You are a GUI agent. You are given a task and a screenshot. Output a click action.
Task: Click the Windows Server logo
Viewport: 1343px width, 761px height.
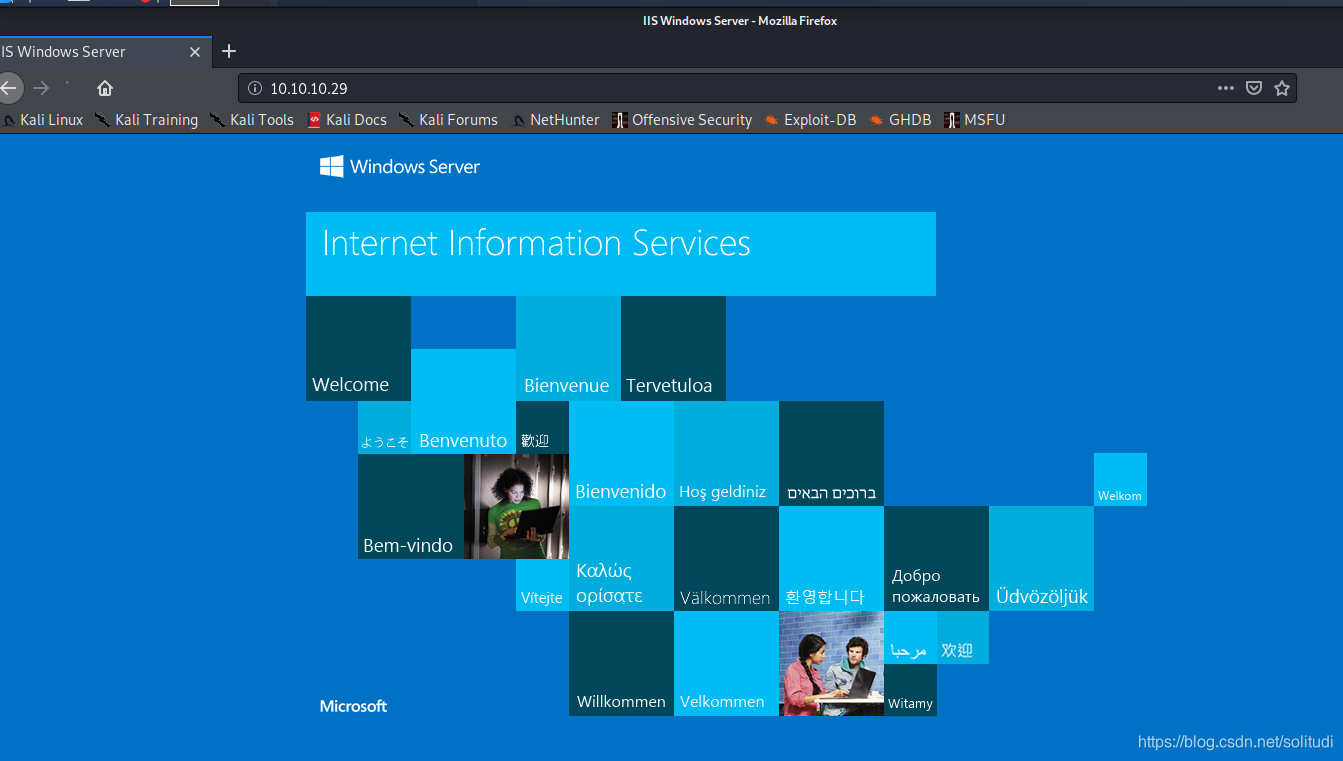[x=400, y=167]
